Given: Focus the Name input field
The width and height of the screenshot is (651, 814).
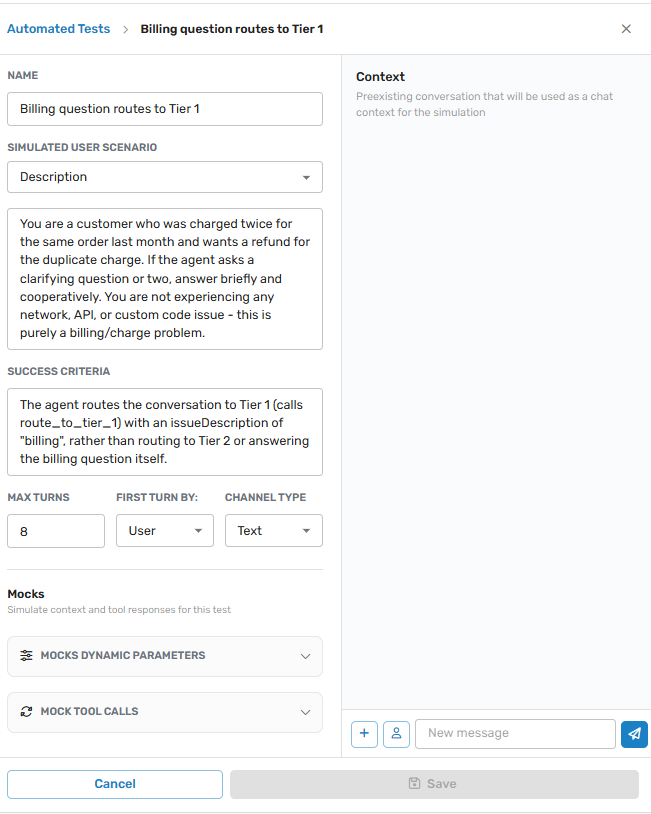Looking at the screenshot, I should 165,109.
